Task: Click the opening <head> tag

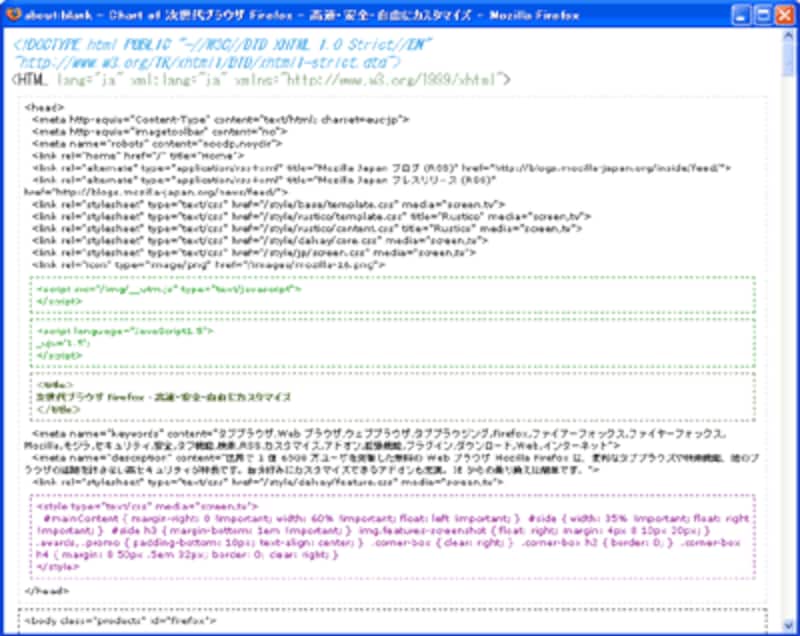Action: pyautogui.click(x=44, y=108)
